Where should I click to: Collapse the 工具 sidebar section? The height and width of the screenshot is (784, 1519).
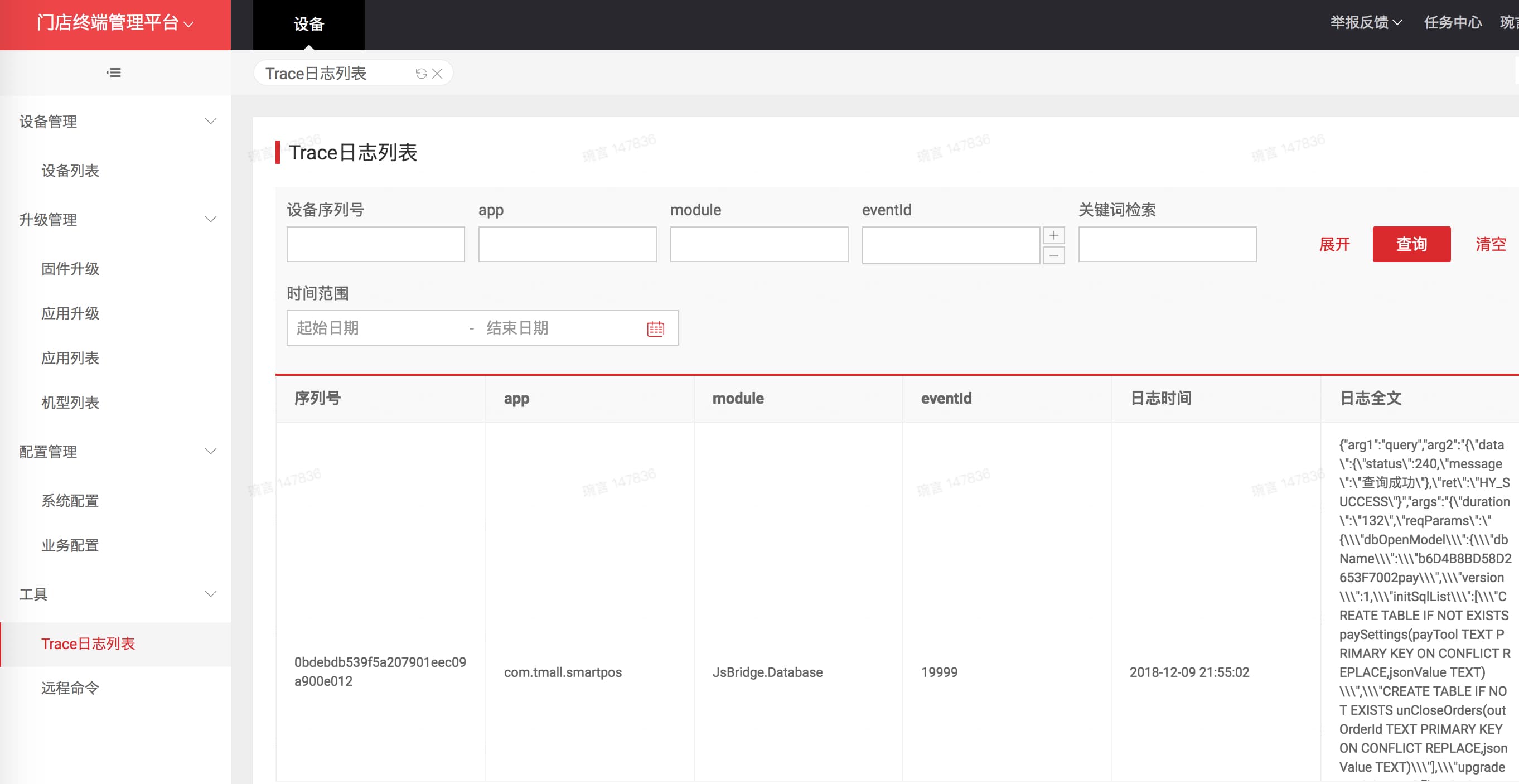point(211,594)
